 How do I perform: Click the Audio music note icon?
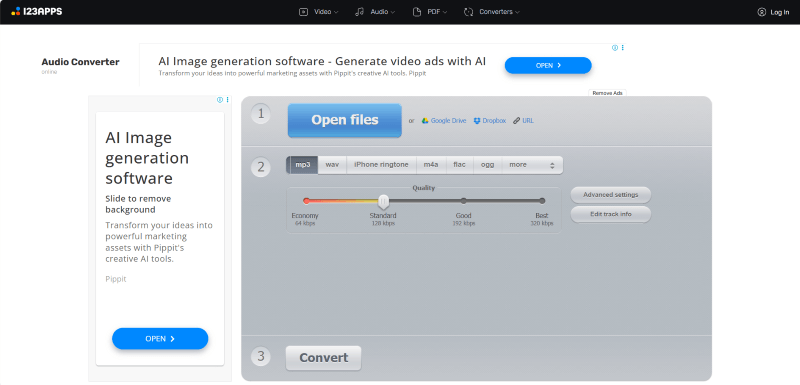pyautogui.click(x=360, y=12)
